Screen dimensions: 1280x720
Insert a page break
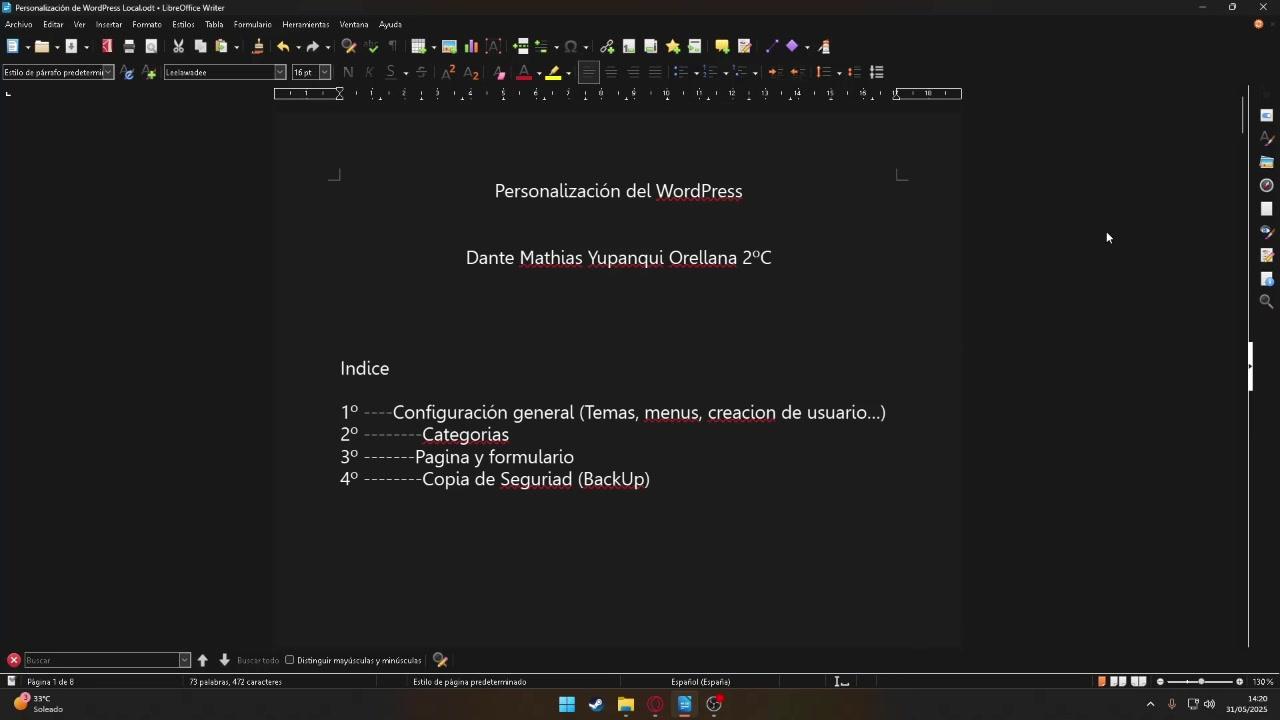[520, 46]
